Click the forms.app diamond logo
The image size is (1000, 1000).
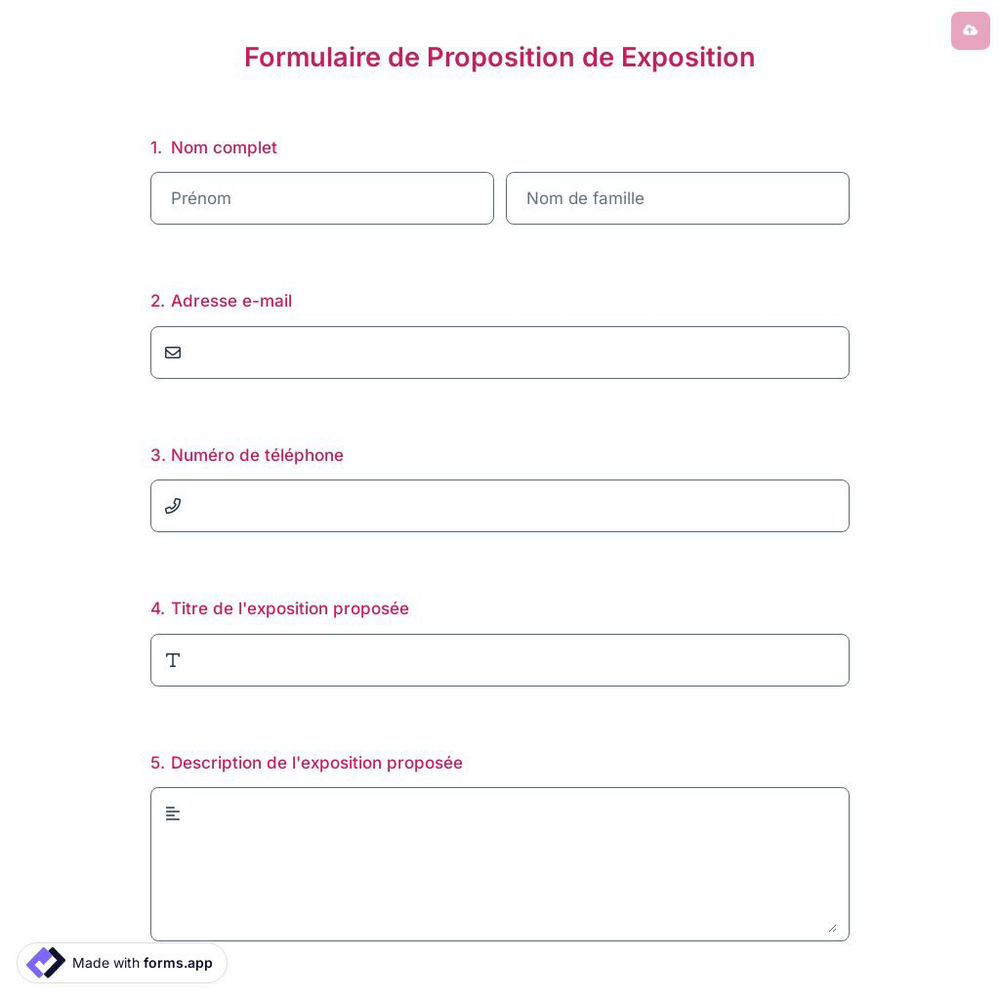46,962
